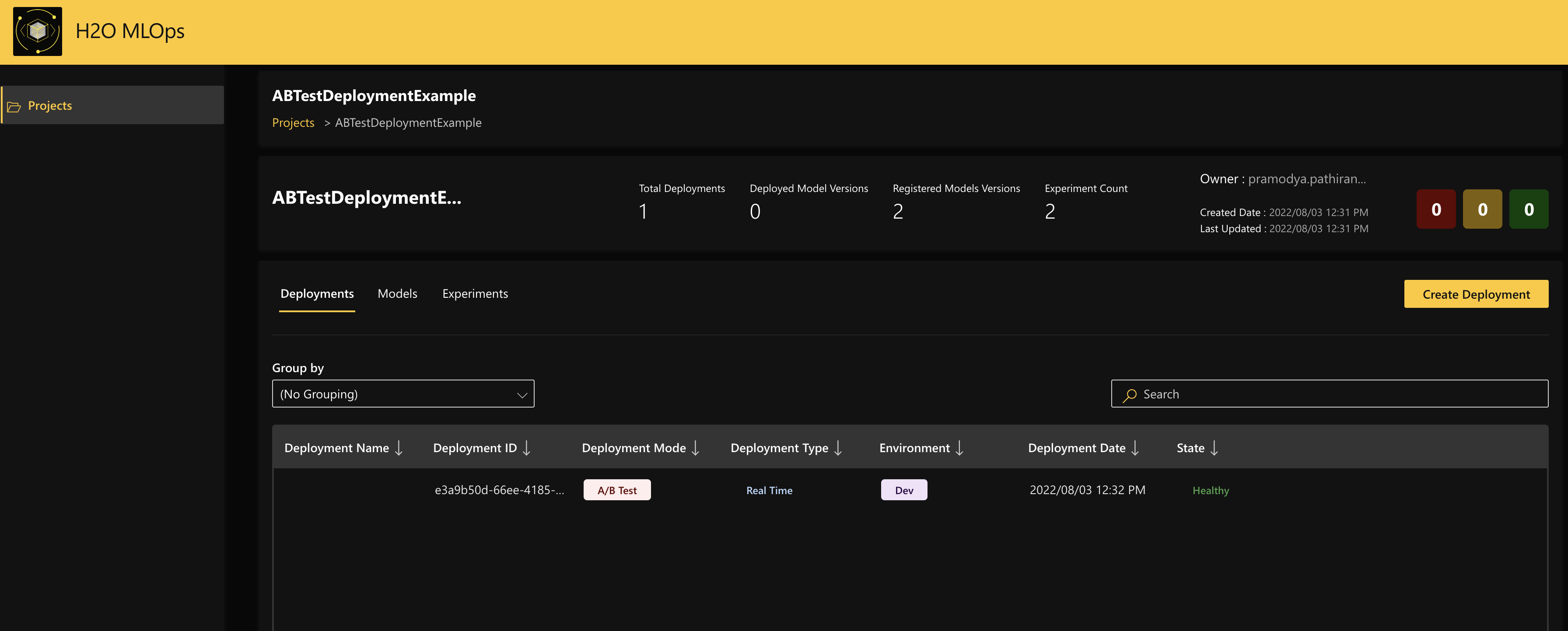
Task: Click the H2O MLOps title text
Action: click(x=129, y=31)
